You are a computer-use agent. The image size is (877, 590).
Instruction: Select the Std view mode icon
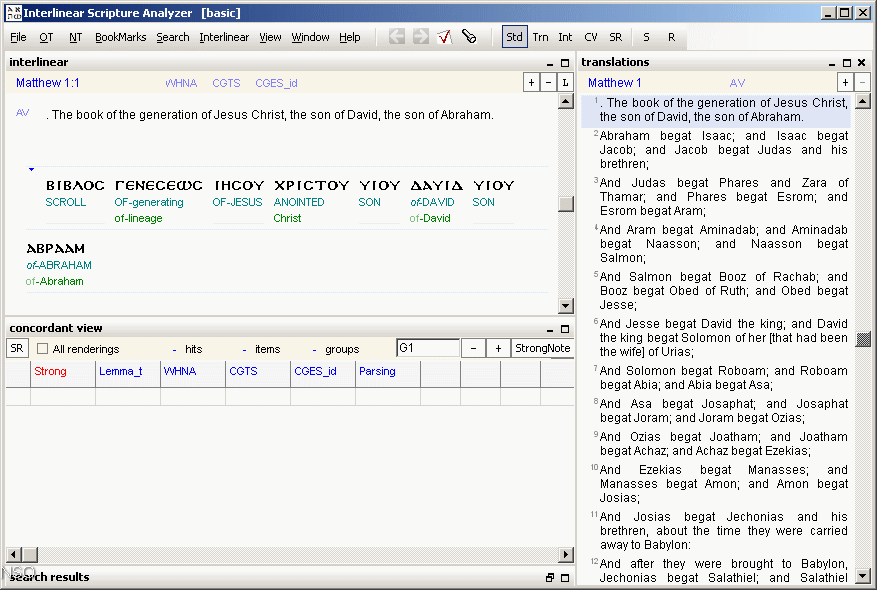514,36
